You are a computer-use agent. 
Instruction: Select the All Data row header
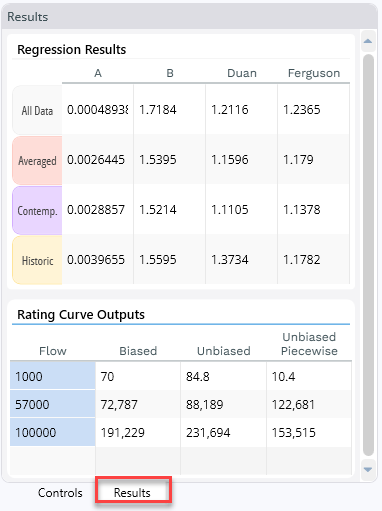coord(37,110)
